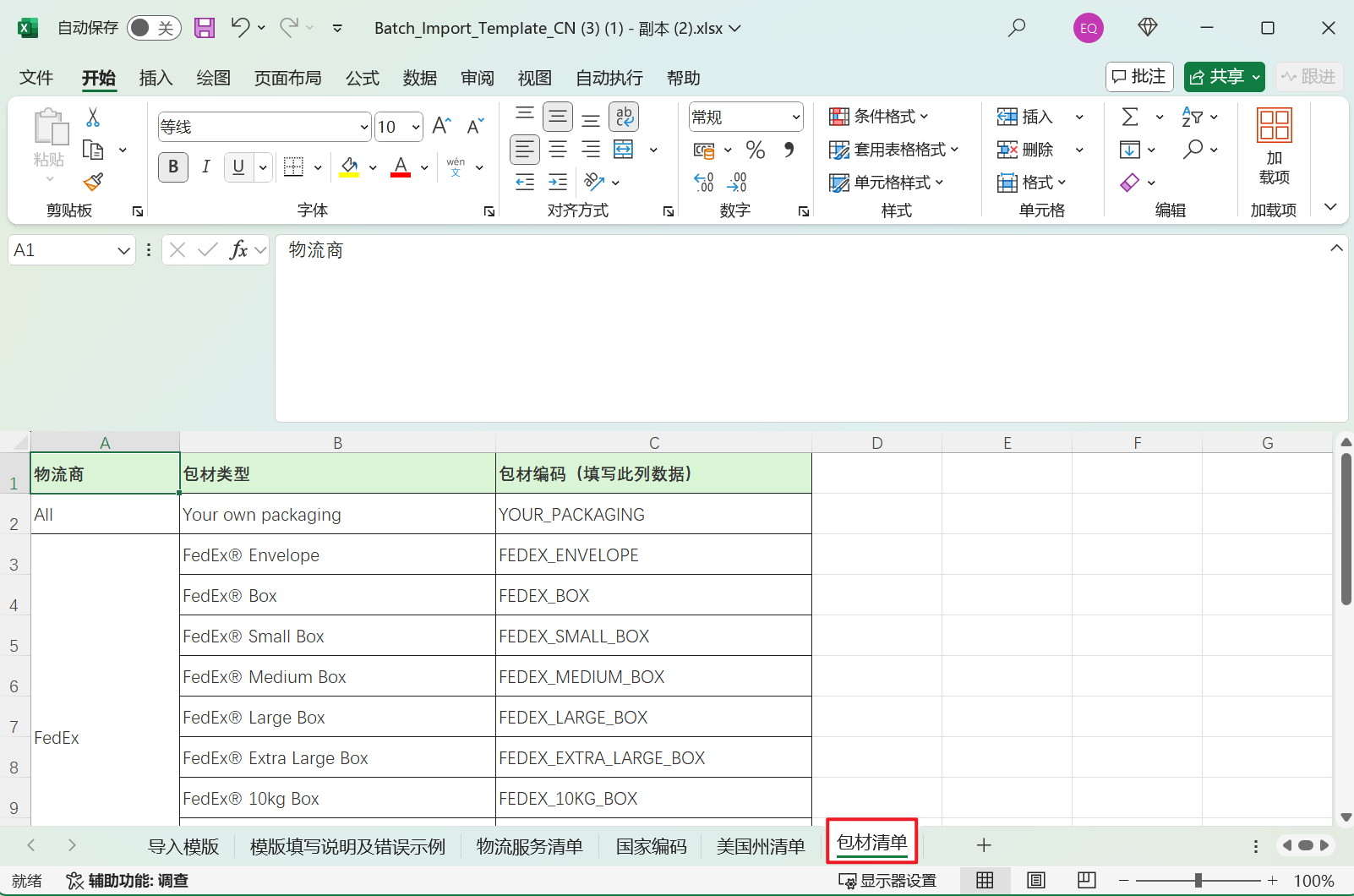Open the font size dropdown
This screenshot has width=1354, height=896.
pyautogui.click(x=416, y=127)
